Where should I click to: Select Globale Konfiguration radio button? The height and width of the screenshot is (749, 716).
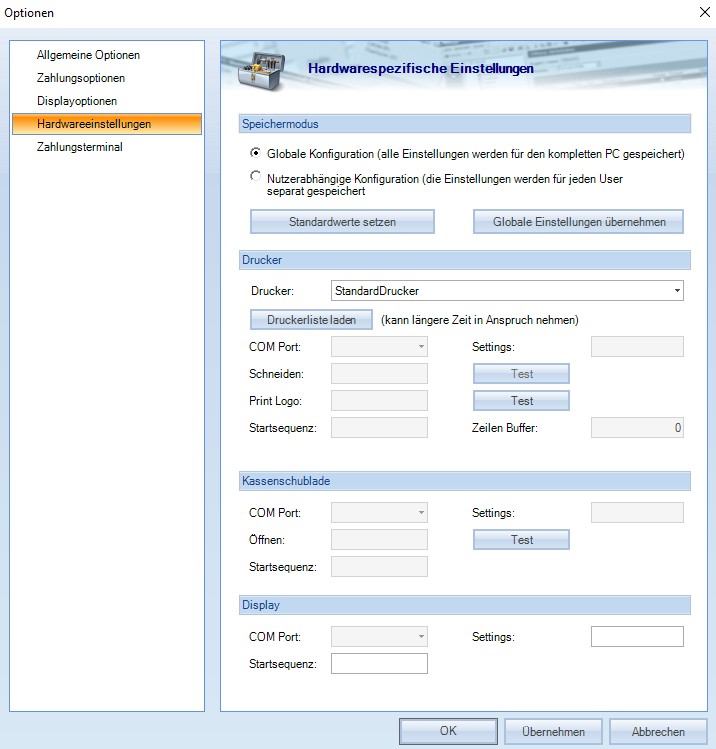(255, 154)
